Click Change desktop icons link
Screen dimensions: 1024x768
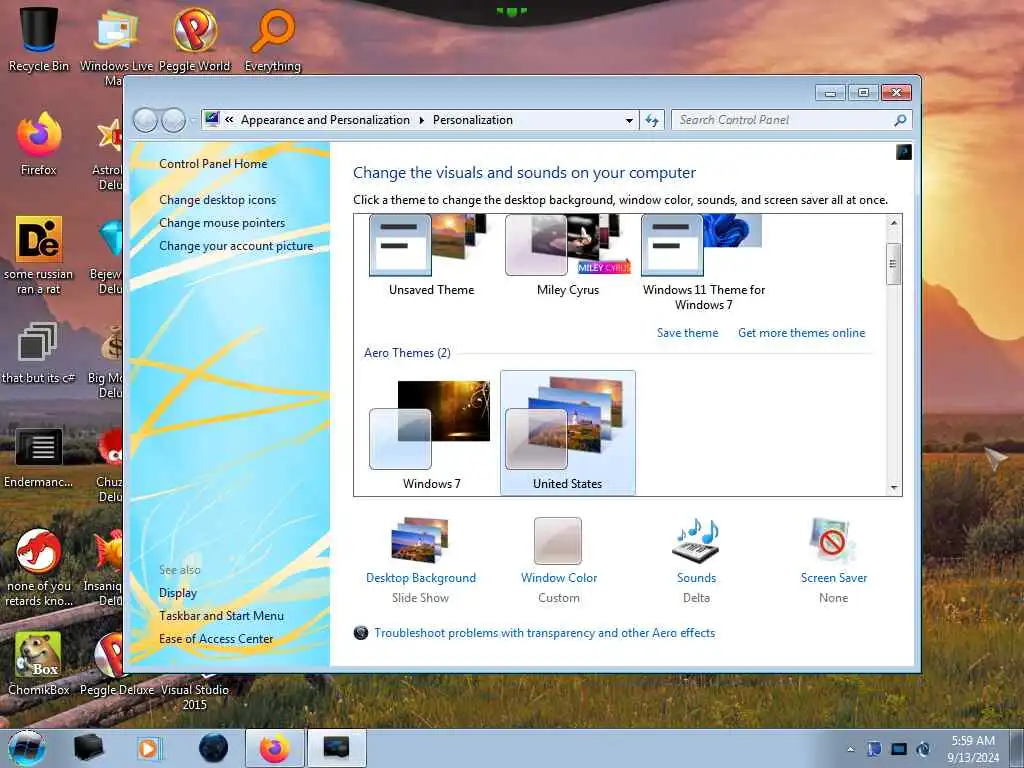pos(217,200)
